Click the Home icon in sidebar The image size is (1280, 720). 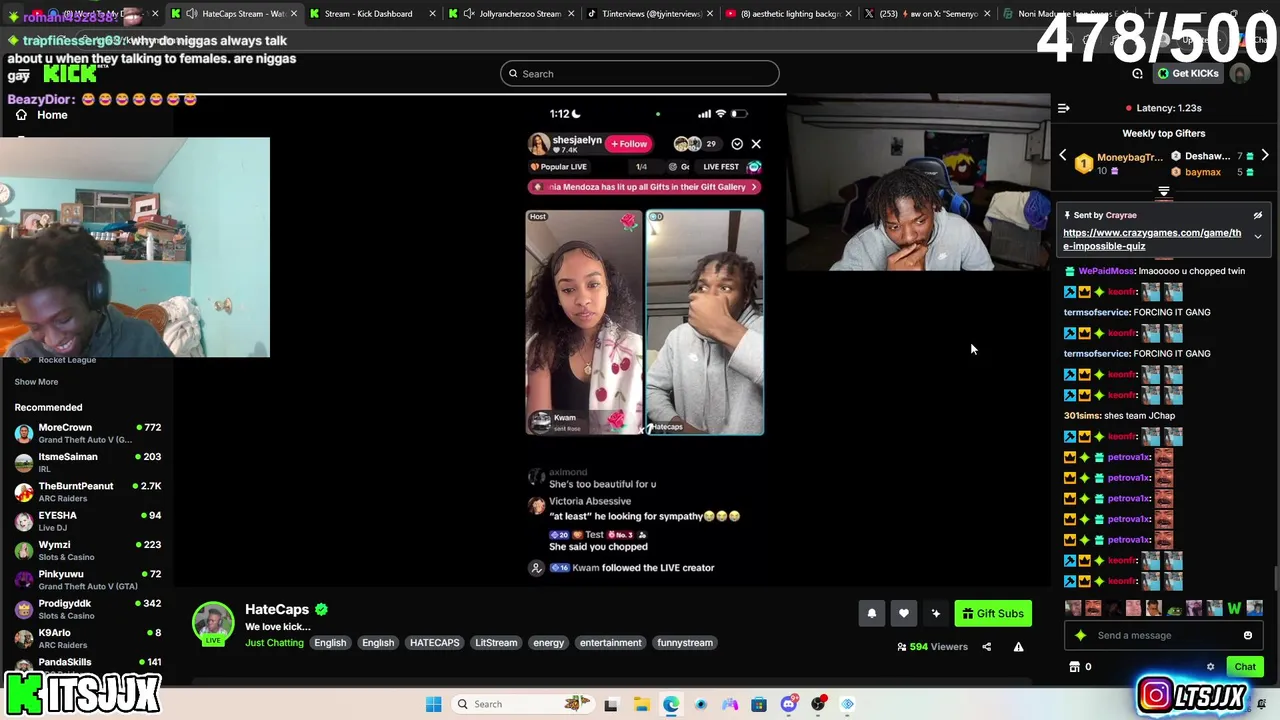tap(21, 115)
